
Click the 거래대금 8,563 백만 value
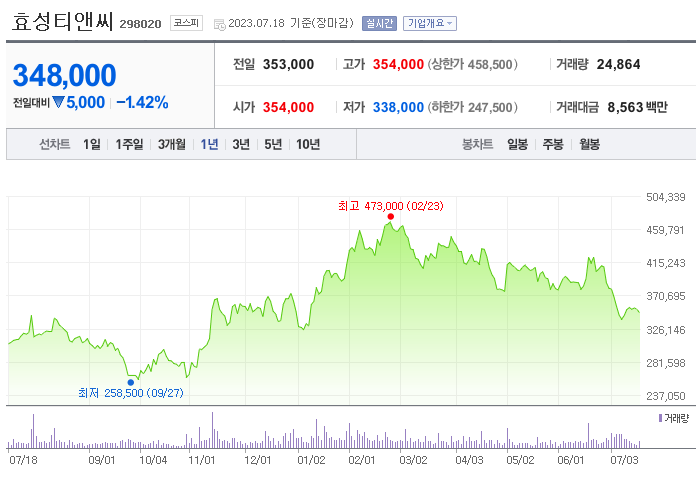click(637, 107)
